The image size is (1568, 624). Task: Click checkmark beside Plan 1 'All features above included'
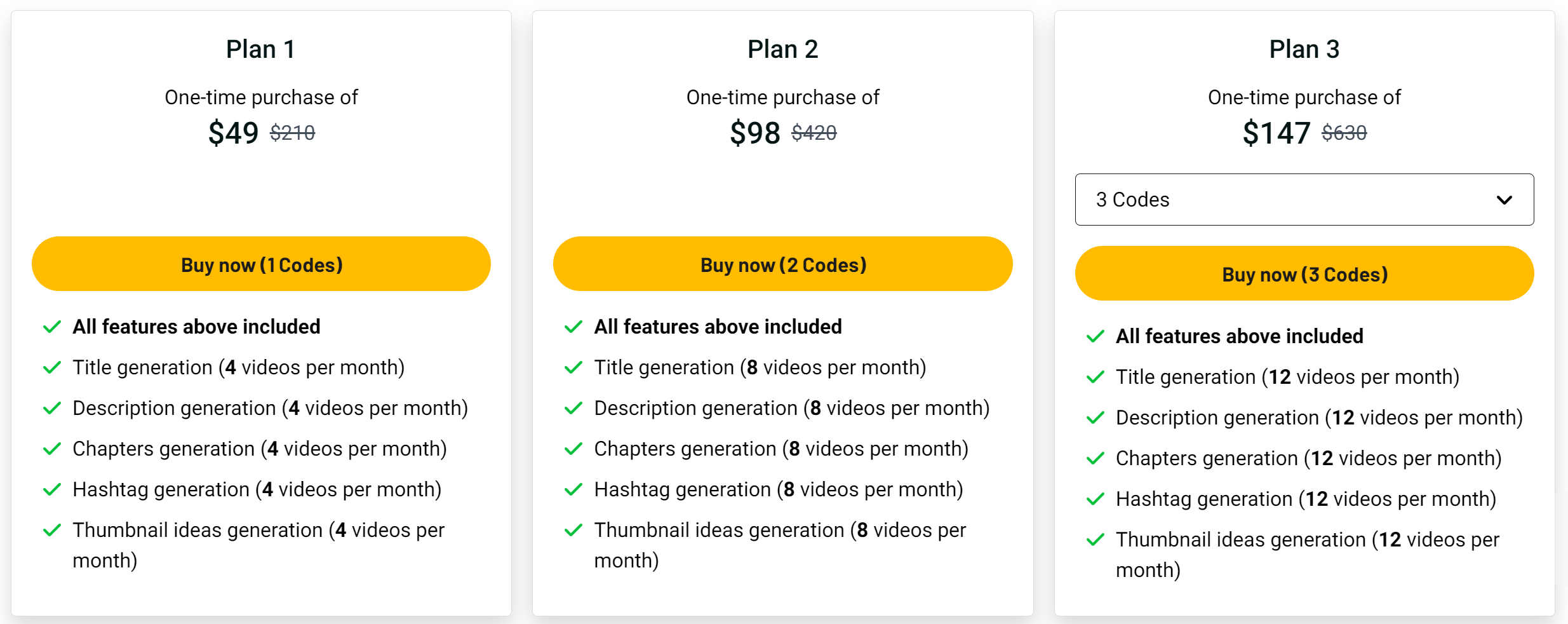tap(52, 327)
